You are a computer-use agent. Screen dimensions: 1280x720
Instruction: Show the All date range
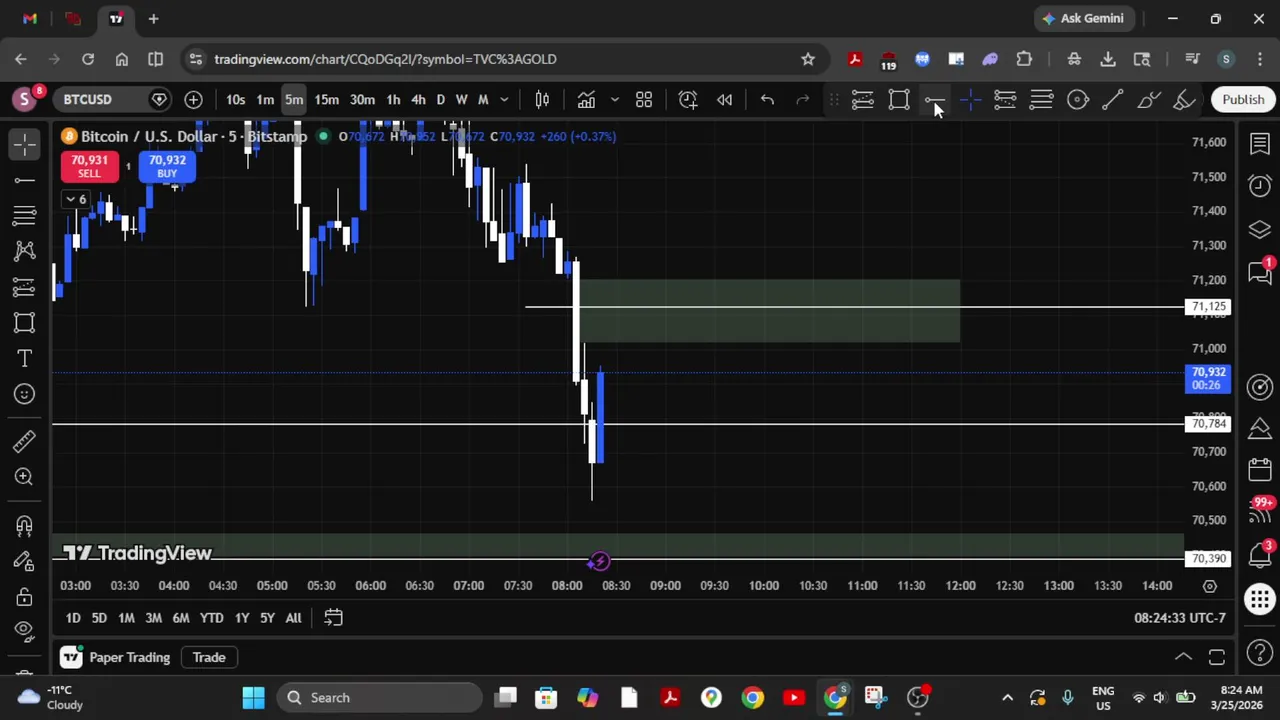click(x=293, y=618)
